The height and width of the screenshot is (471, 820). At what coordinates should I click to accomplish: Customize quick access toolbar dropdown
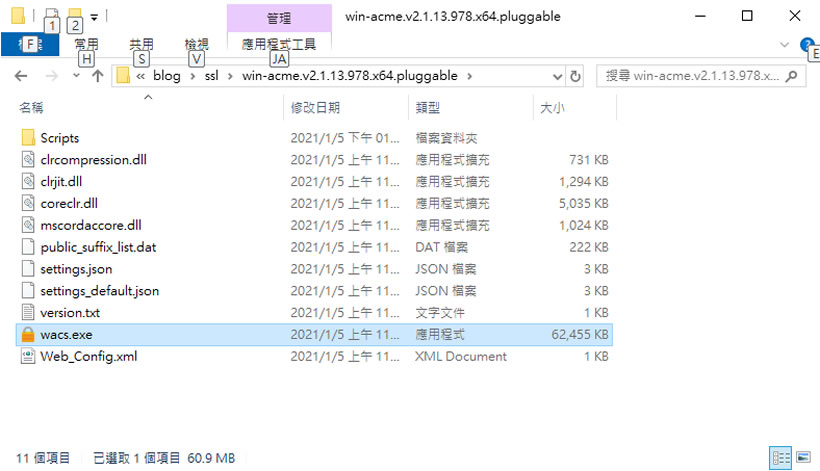coord(94,17)
